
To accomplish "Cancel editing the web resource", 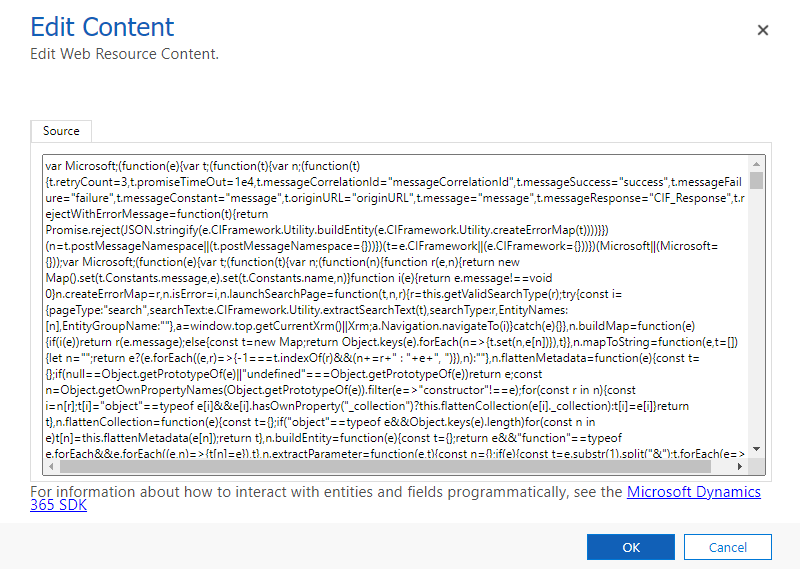I will pos(728,547).
